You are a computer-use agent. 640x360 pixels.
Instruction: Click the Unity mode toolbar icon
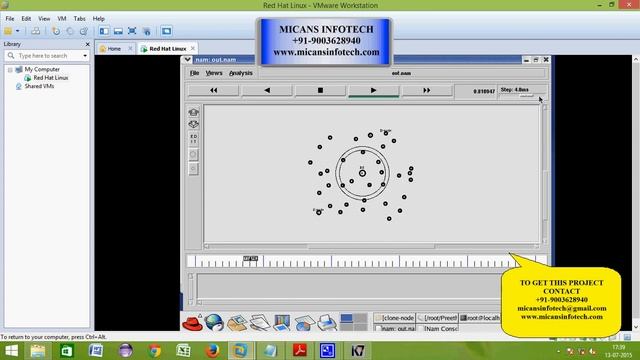147,31
